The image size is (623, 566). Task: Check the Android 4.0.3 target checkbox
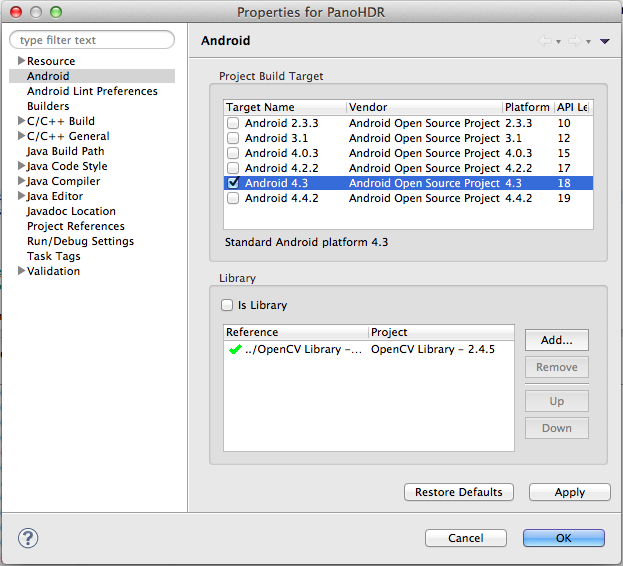[233, 153]
